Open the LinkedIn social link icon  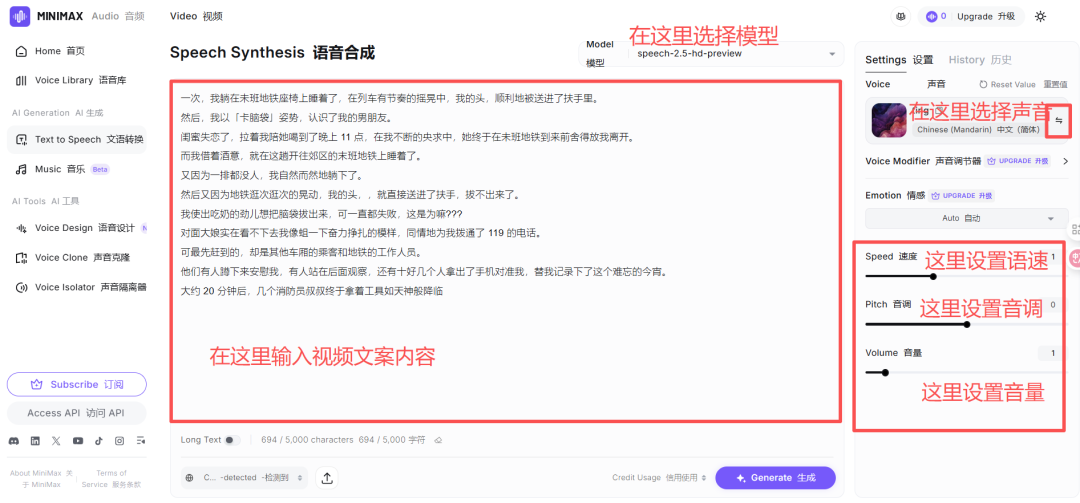(35, 440)
